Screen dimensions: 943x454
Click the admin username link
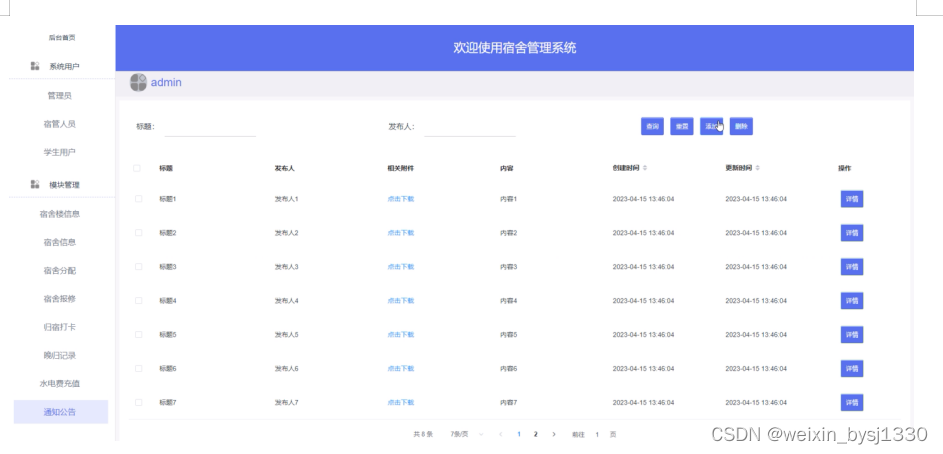[166, 82]
